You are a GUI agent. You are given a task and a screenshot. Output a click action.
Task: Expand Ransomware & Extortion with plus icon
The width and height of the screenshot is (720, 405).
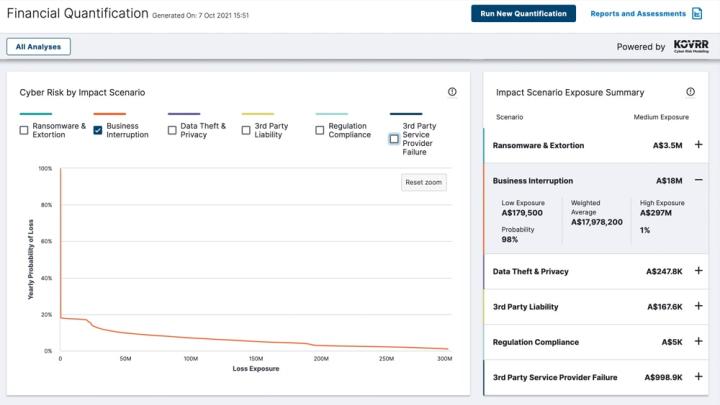(x=698, y=145)
